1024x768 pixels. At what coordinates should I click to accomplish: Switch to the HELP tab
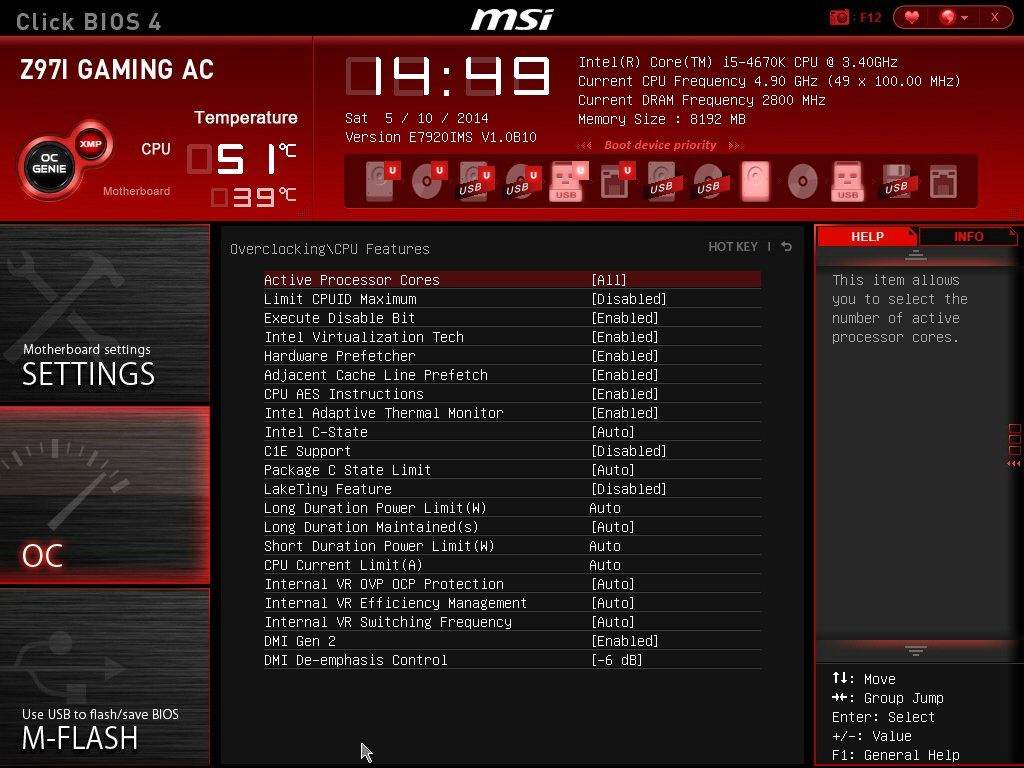867,236
